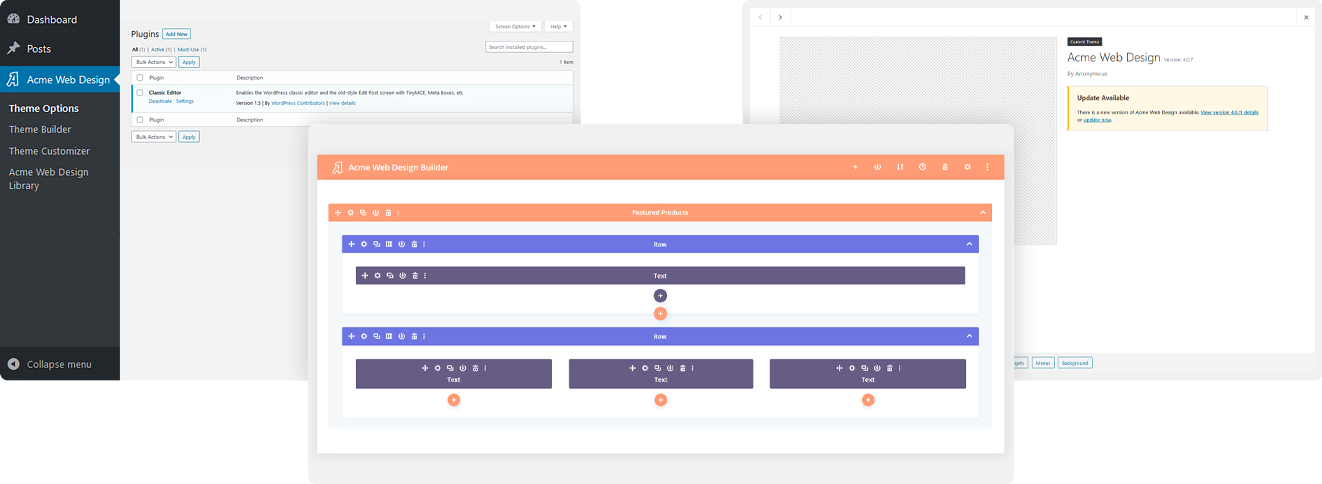The width and height of the screenshot is (1322, 484).
Task: Filter plugins by the Active link
Action: coord(160,49)
